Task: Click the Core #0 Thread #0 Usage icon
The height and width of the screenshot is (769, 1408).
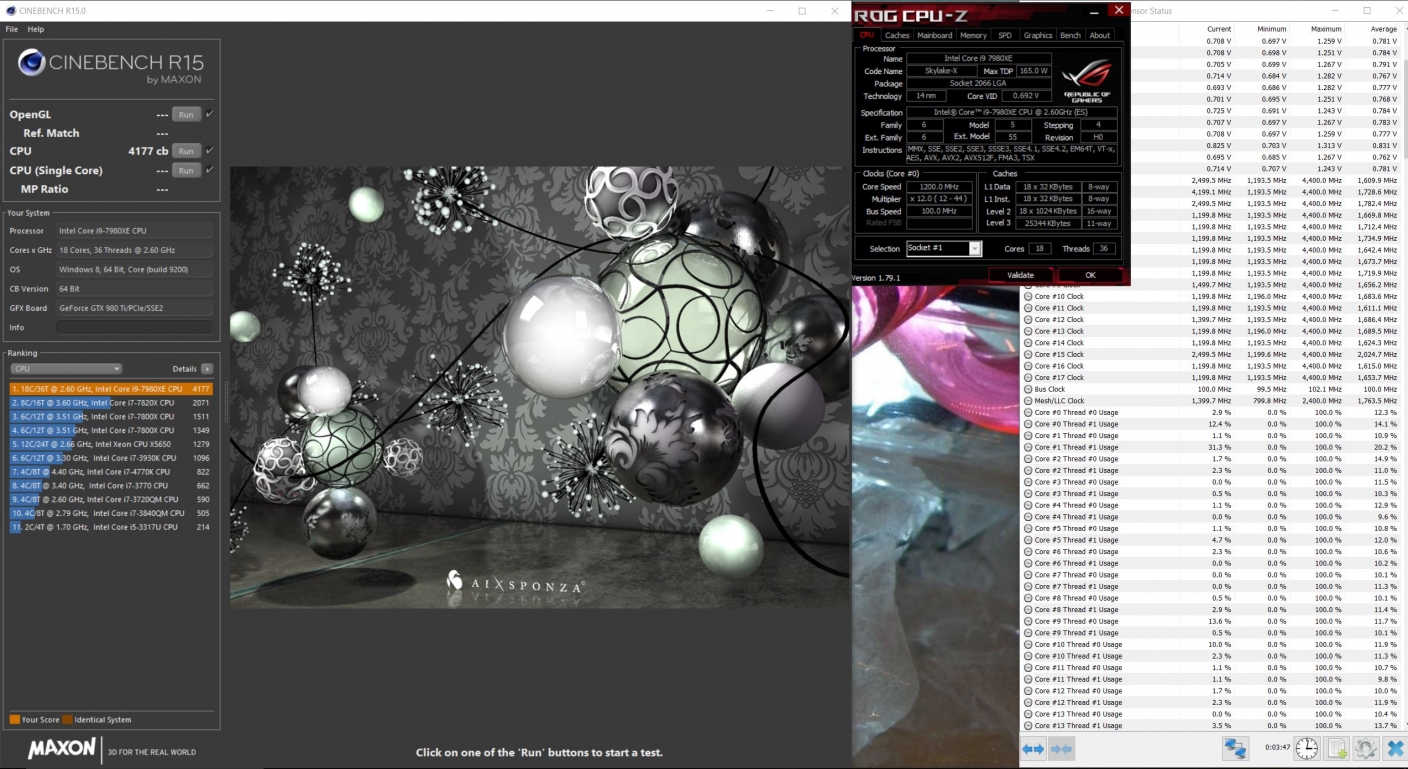Action: pyautogui.click(x=1028, y=412)
